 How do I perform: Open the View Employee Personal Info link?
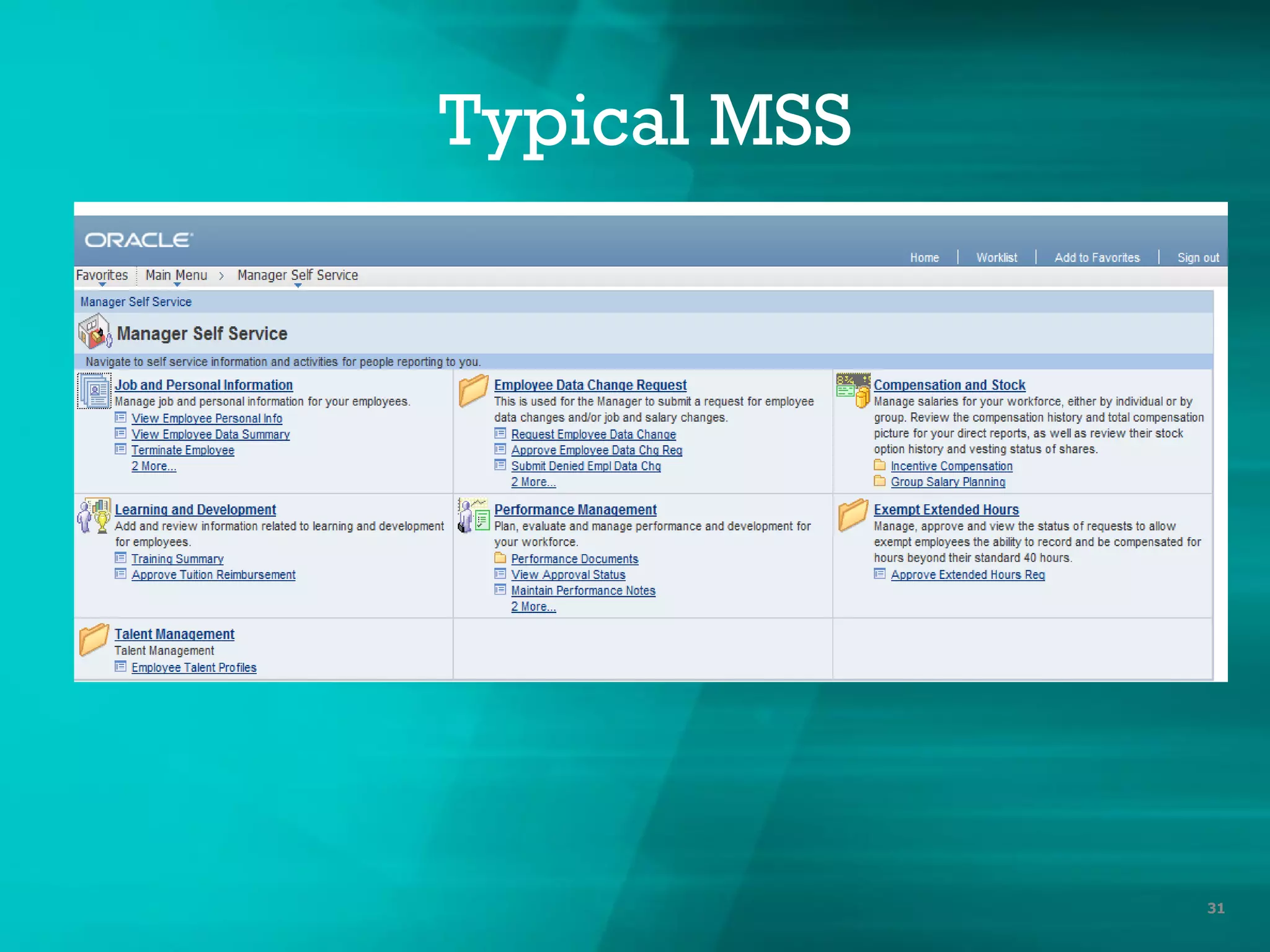point(207,418)
